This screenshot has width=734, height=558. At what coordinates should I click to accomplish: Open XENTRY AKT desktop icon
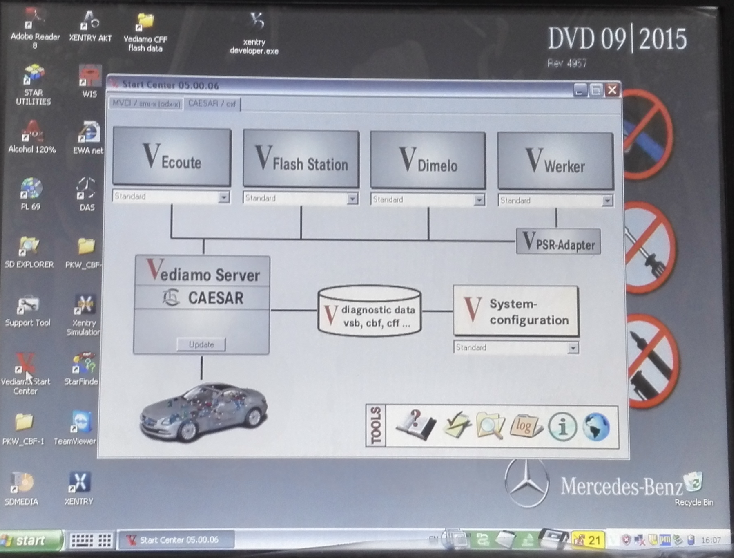[88, 24]
